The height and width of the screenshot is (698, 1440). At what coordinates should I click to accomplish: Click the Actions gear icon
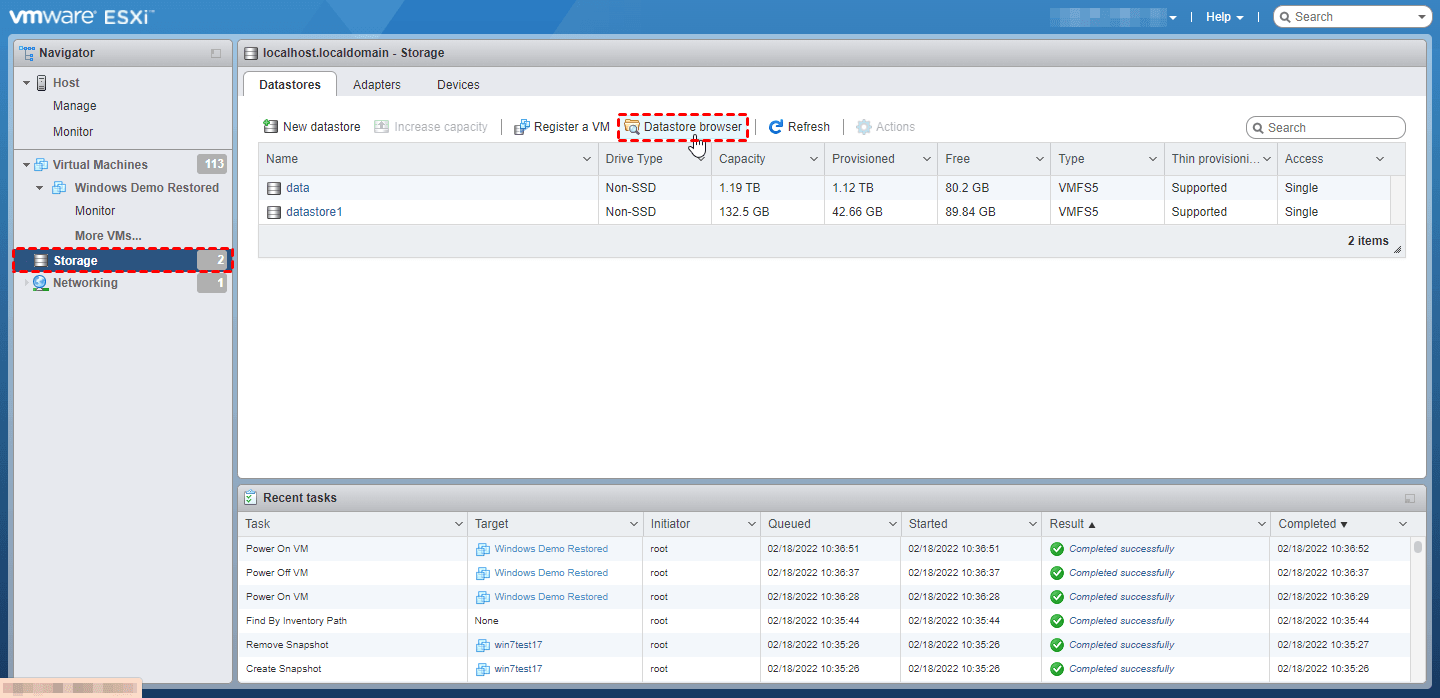coord(864,127)
